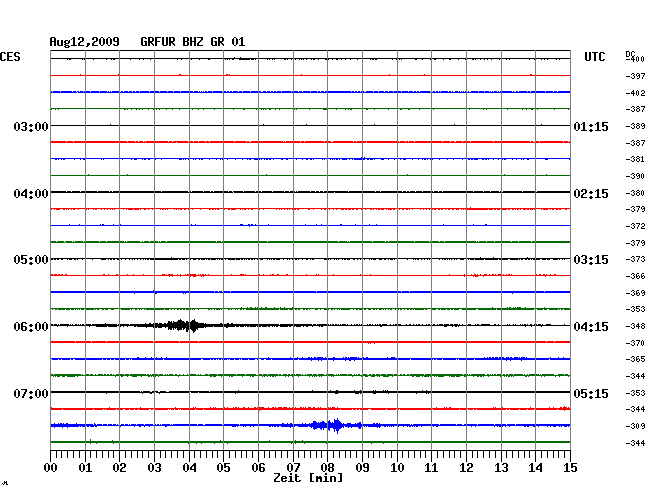Click the 02:15 UTC time label

click(x=591, y=194)
